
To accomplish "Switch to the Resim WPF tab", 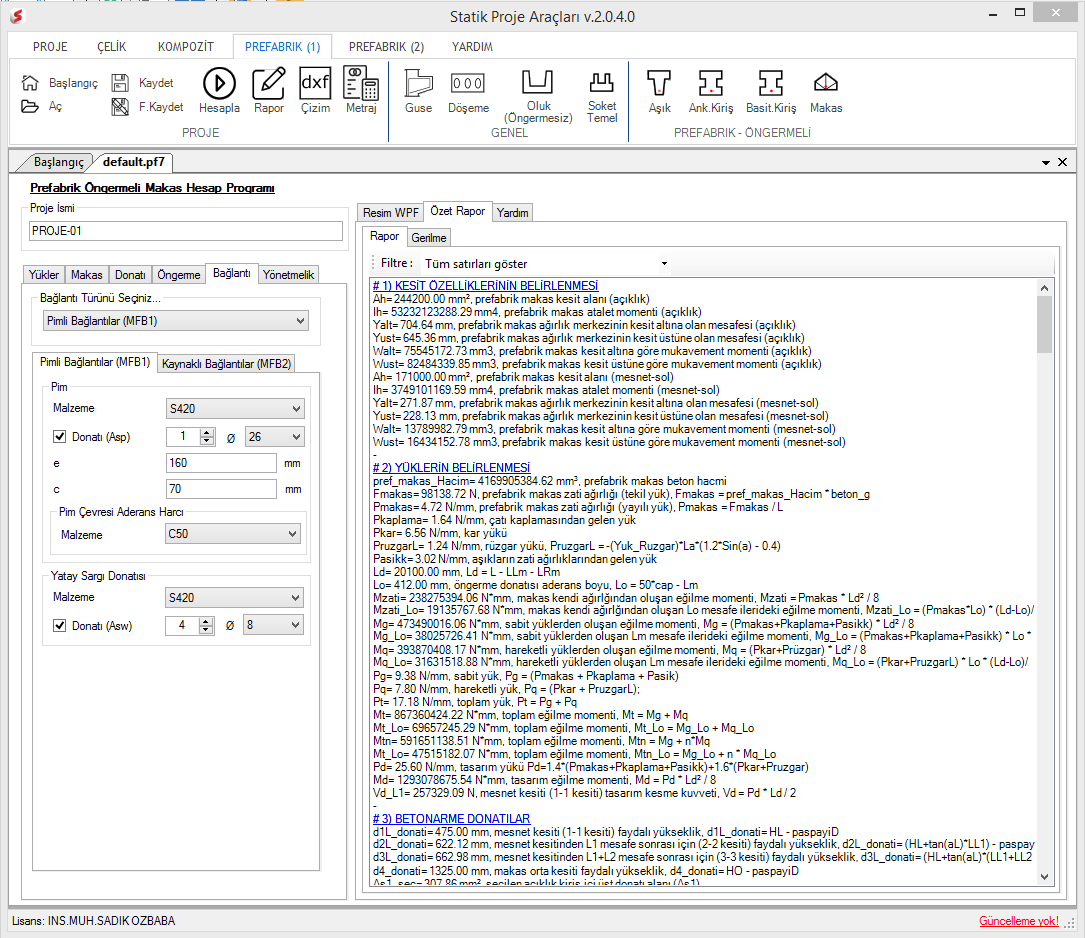I will pos(390,212).
